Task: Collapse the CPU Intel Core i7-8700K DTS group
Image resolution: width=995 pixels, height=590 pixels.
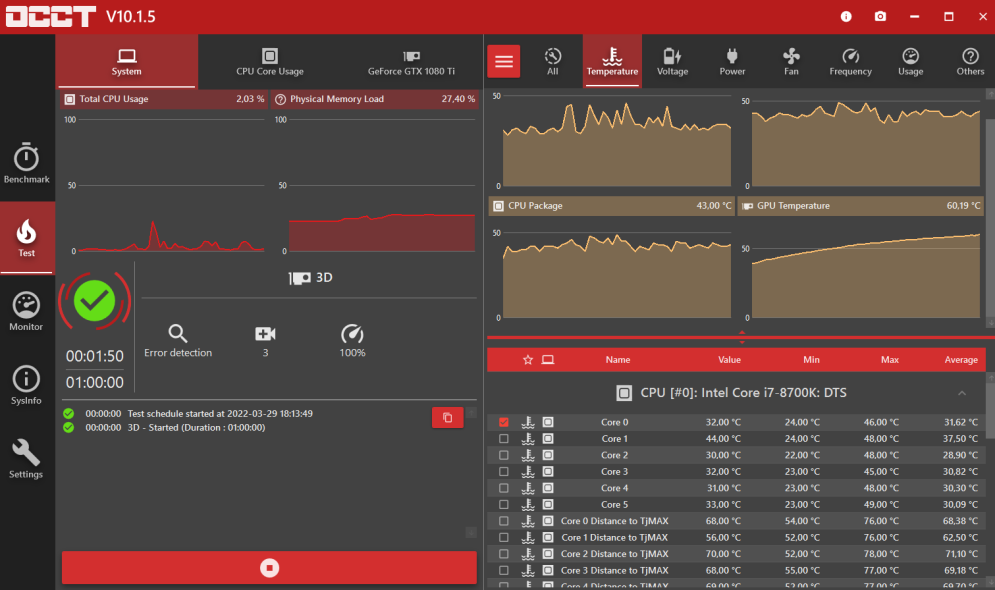Action: click(962, 393)
